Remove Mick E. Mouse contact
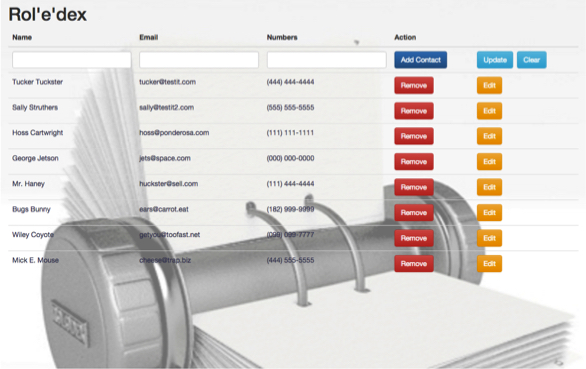This screenshot has width=586, height=369. click(x=414, y=264)
